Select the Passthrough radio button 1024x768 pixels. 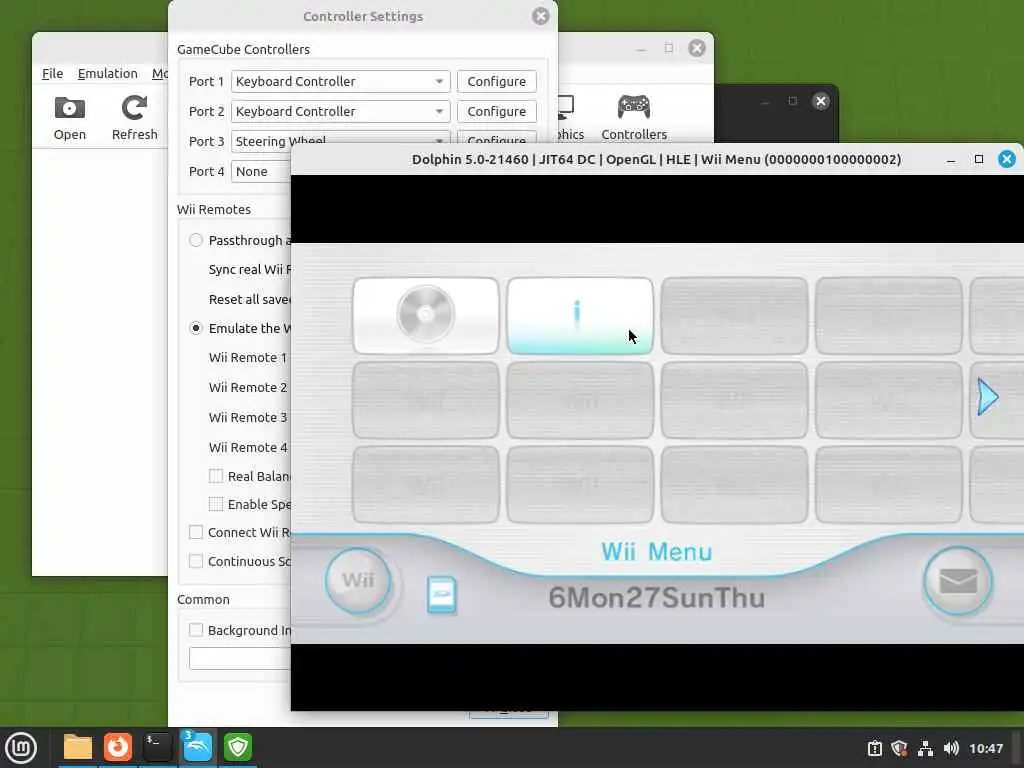coord(196,240)
